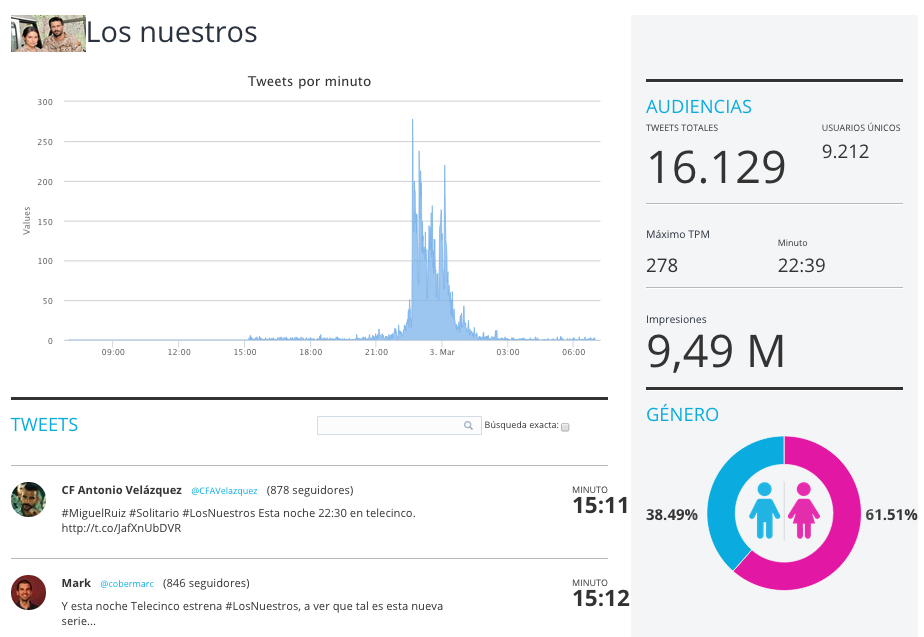The width and height of the screenshot is (924, 637).
Task: Click Mark's tweet about Telecinco estrena
Action: pyautogui.click(x=252, y=613)
